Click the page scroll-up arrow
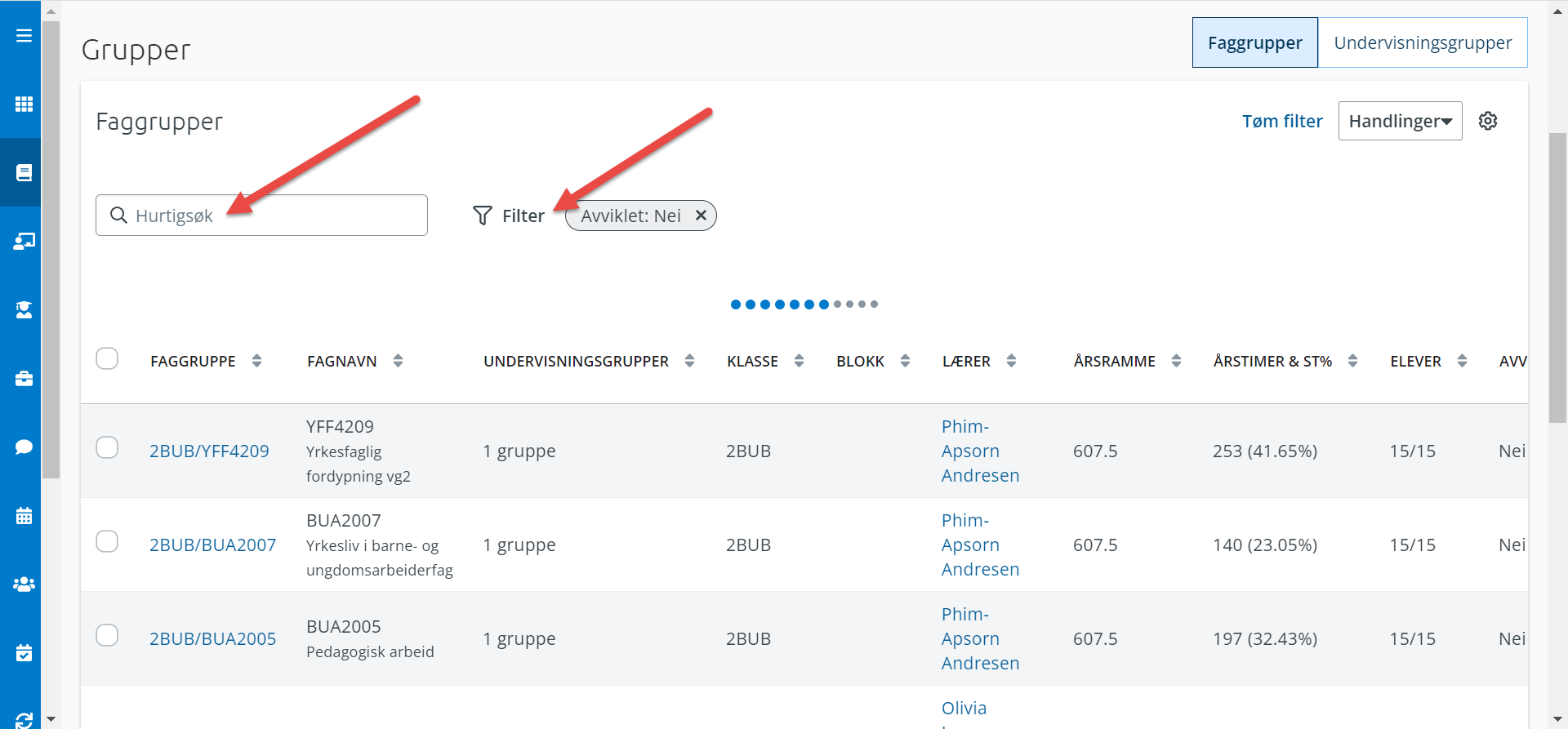1568x729 pixels. click(x=1557, y=11)
